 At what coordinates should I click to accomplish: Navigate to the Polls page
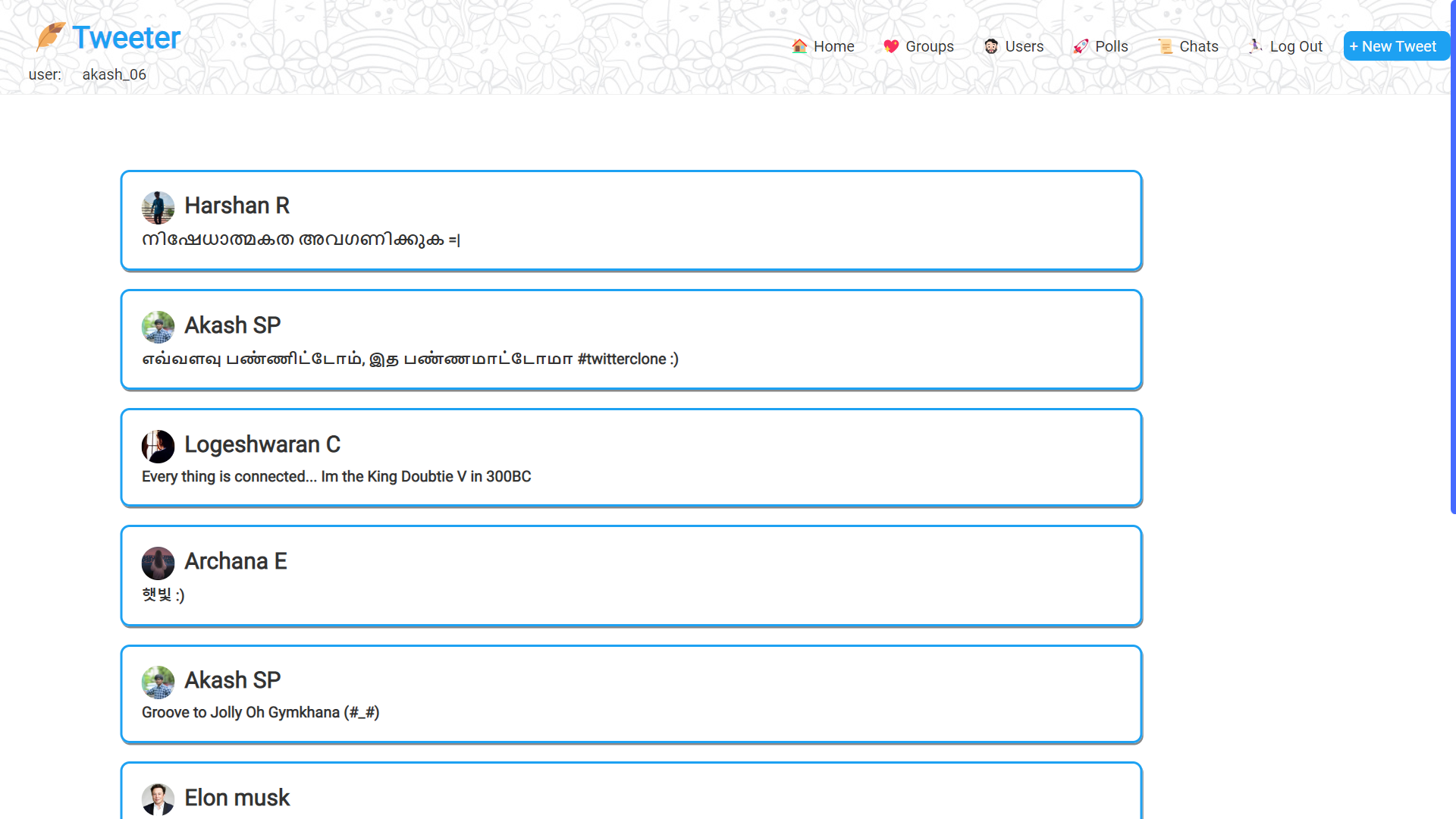pyautogui.click(x=1111, y=46)
